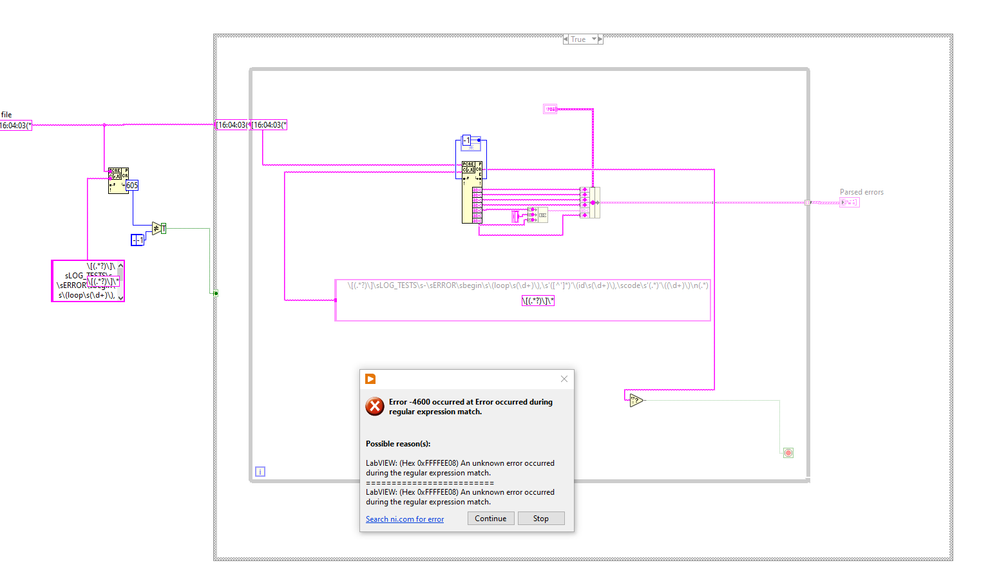Viewport: 999px width, 576px height.
Task: Click the Possible reason(s) heading
Action: tap(398, 444)
